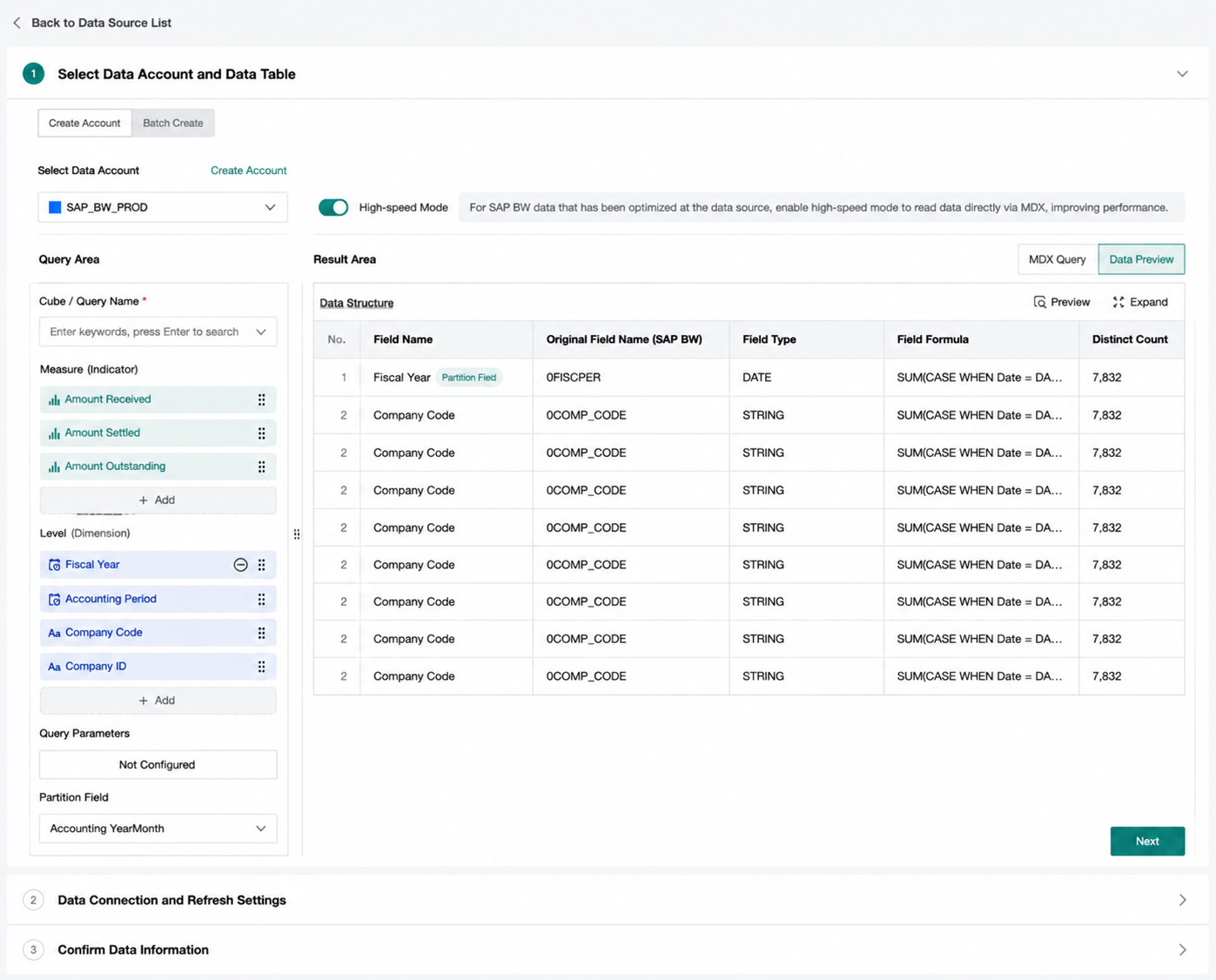Click the Expand fullscreen icon
Screen dimensions: 1216x980
point(1119,302)
